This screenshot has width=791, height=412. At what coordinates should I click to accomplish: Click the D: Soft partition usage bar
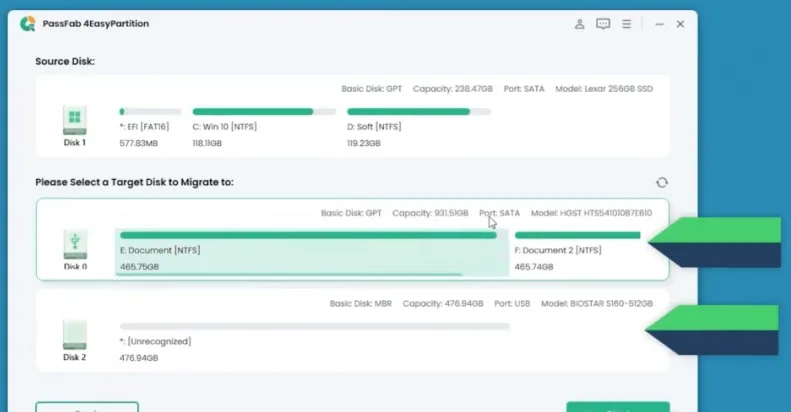(x=419, y=111)
